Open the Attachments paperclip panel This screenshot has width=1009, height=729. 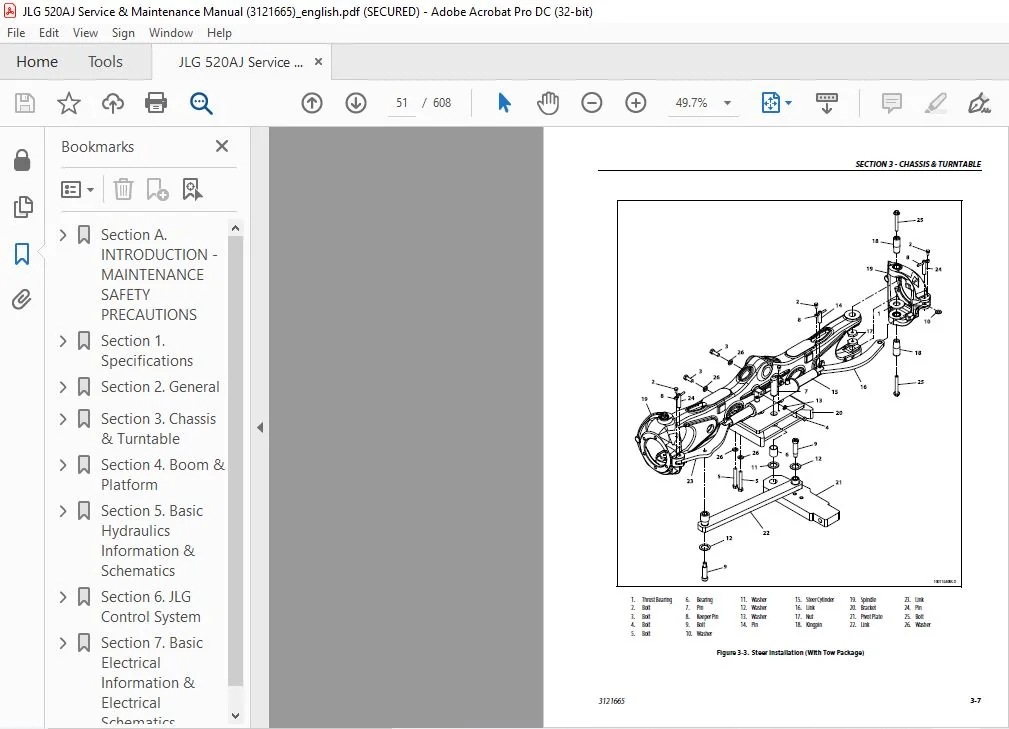(22, 300)
